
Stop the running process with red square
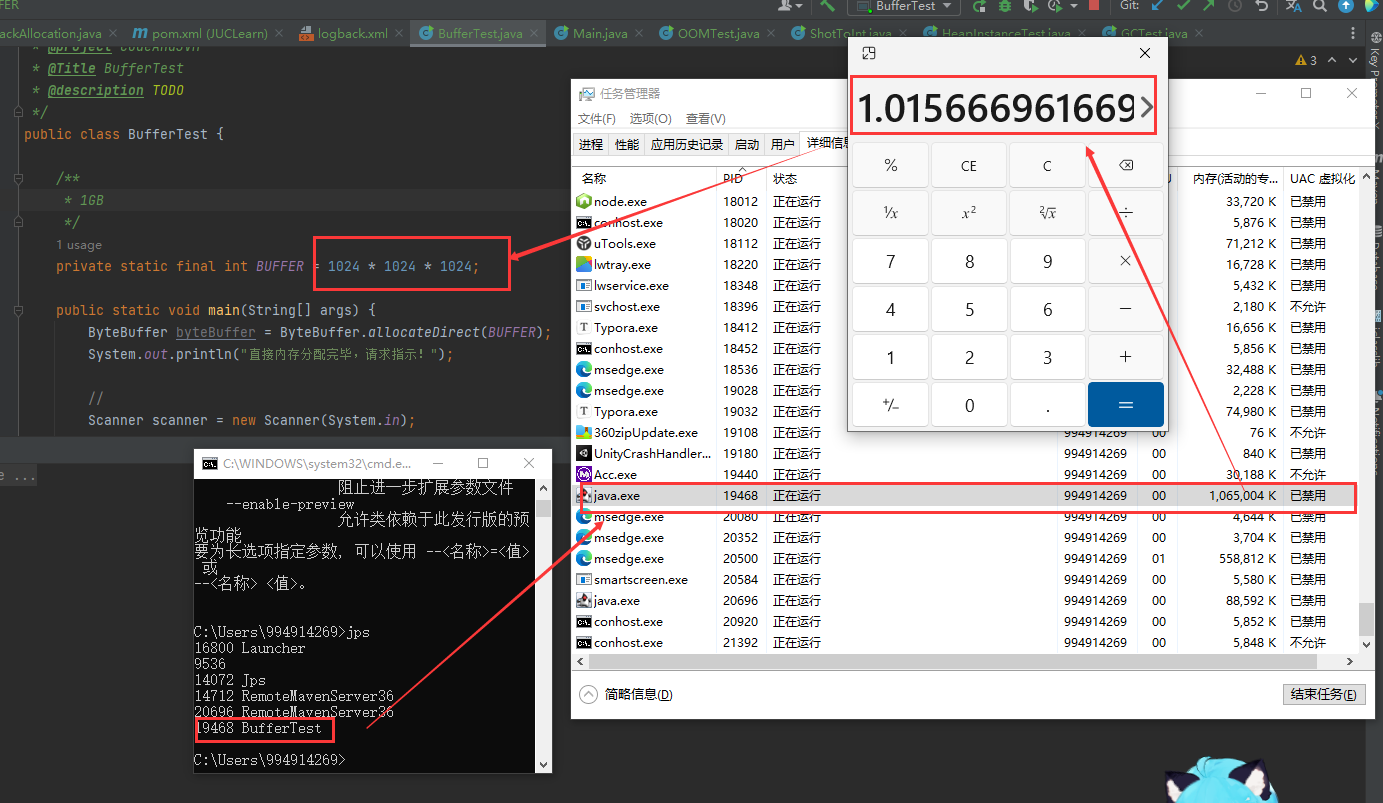click(x=1094, y=6)
